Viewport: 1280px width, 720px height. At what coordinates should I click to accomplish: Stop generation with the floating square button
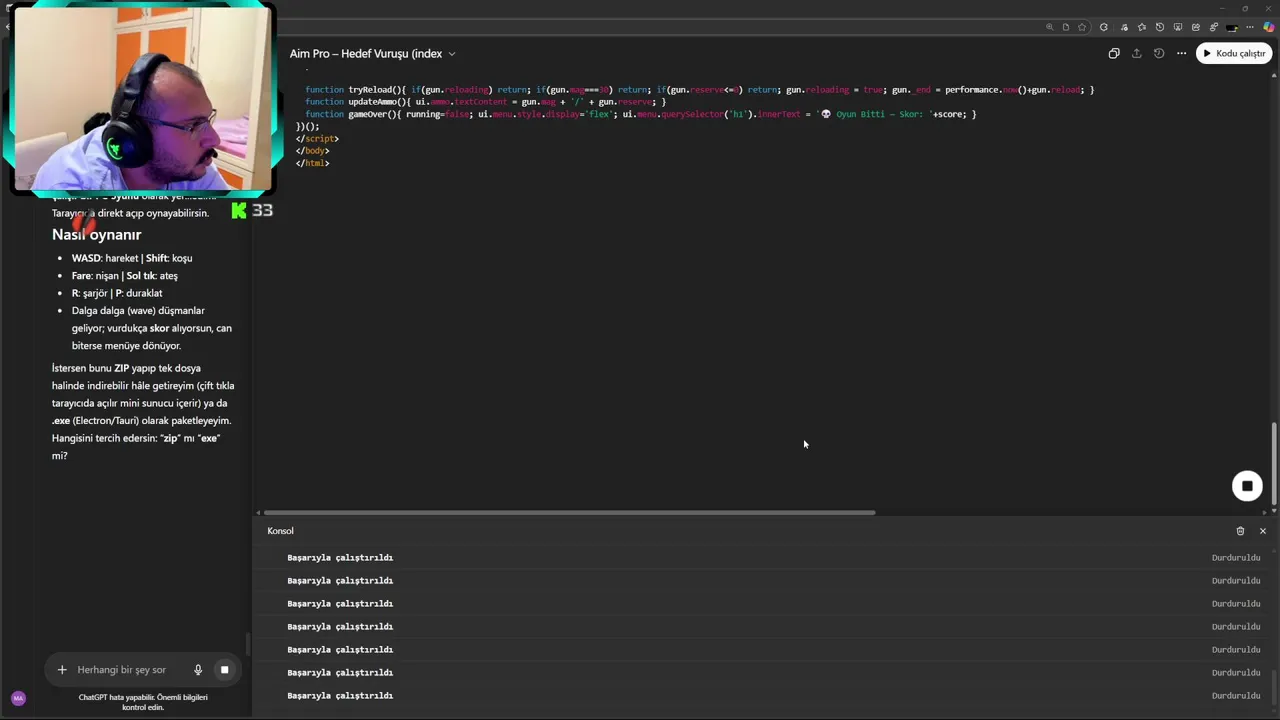pyautogui.click(x=1247, y=486)
